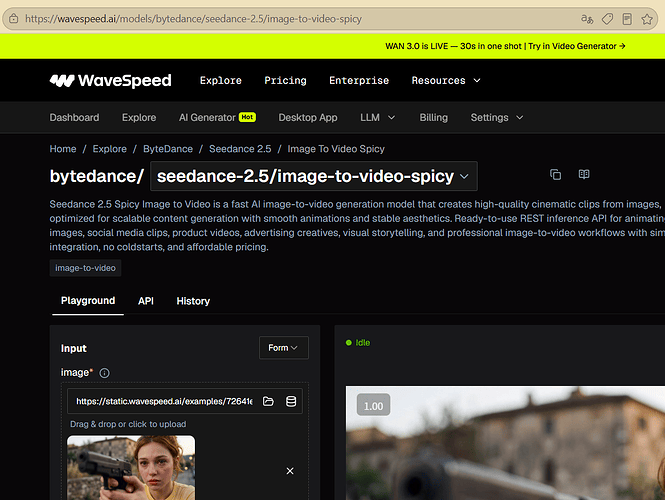This screenshot has height=500, width=665.
Task: Go to the Dashboard
Action: [74, 117]
